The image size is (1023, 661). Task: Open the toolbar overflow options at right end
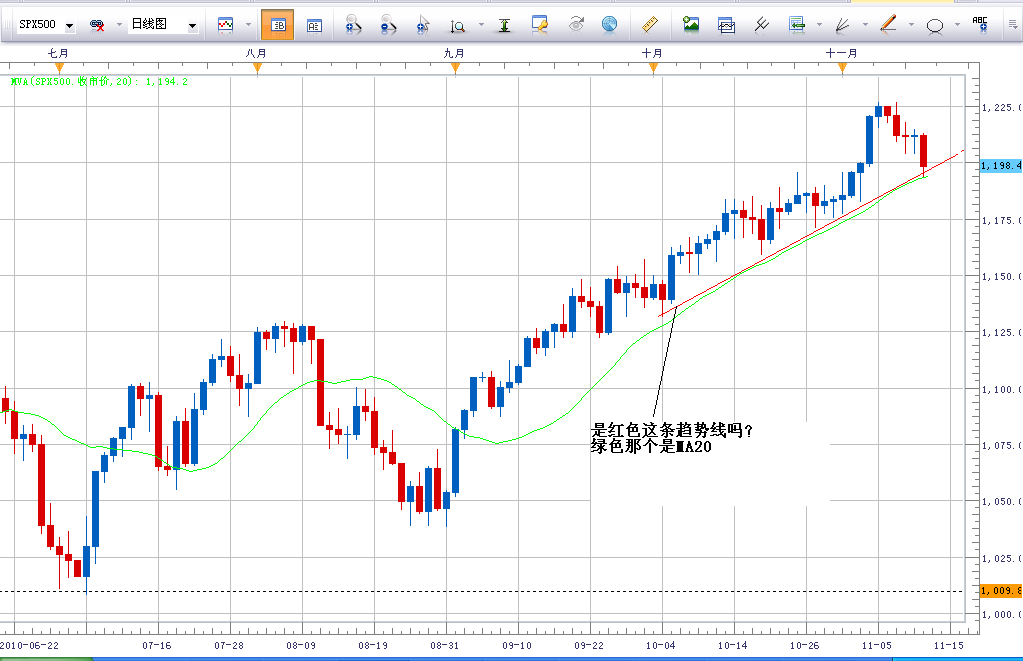(1013, 25)
